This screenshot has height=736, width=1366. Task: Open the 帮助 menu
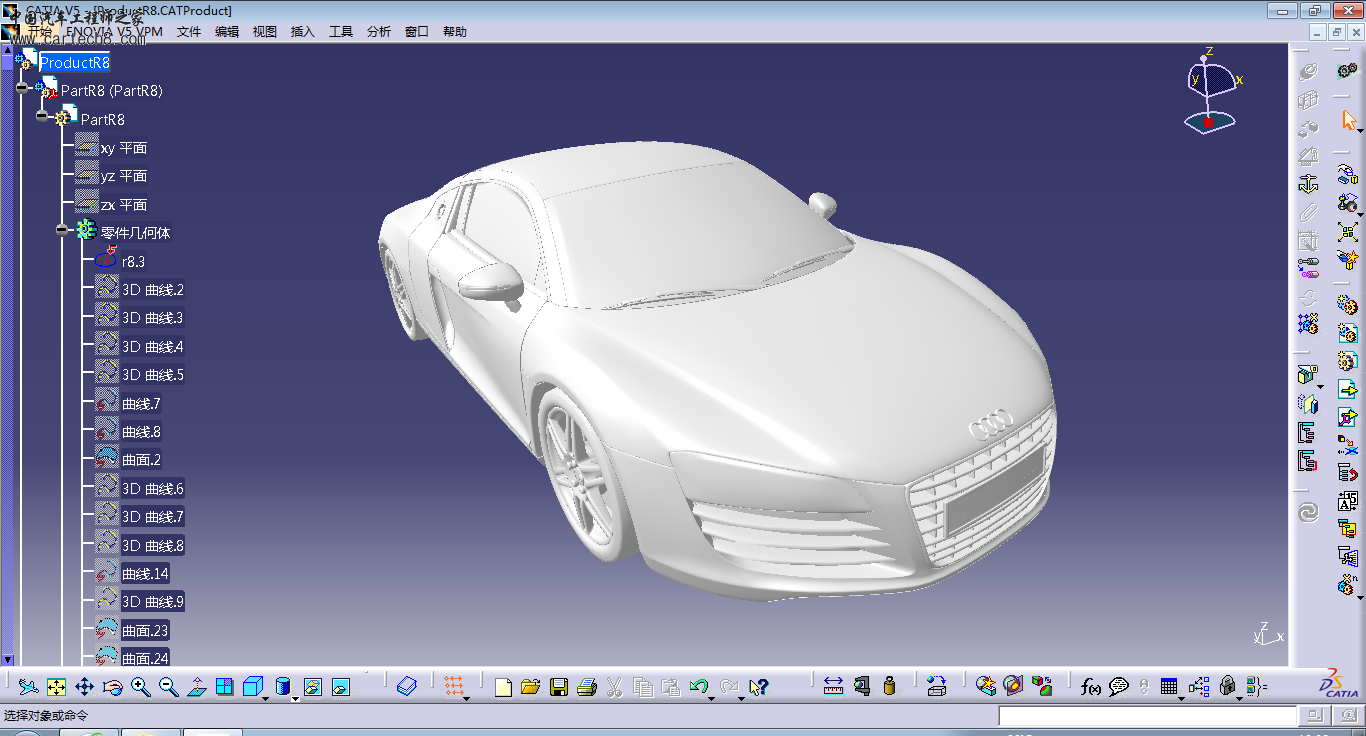tap(455, 32)
